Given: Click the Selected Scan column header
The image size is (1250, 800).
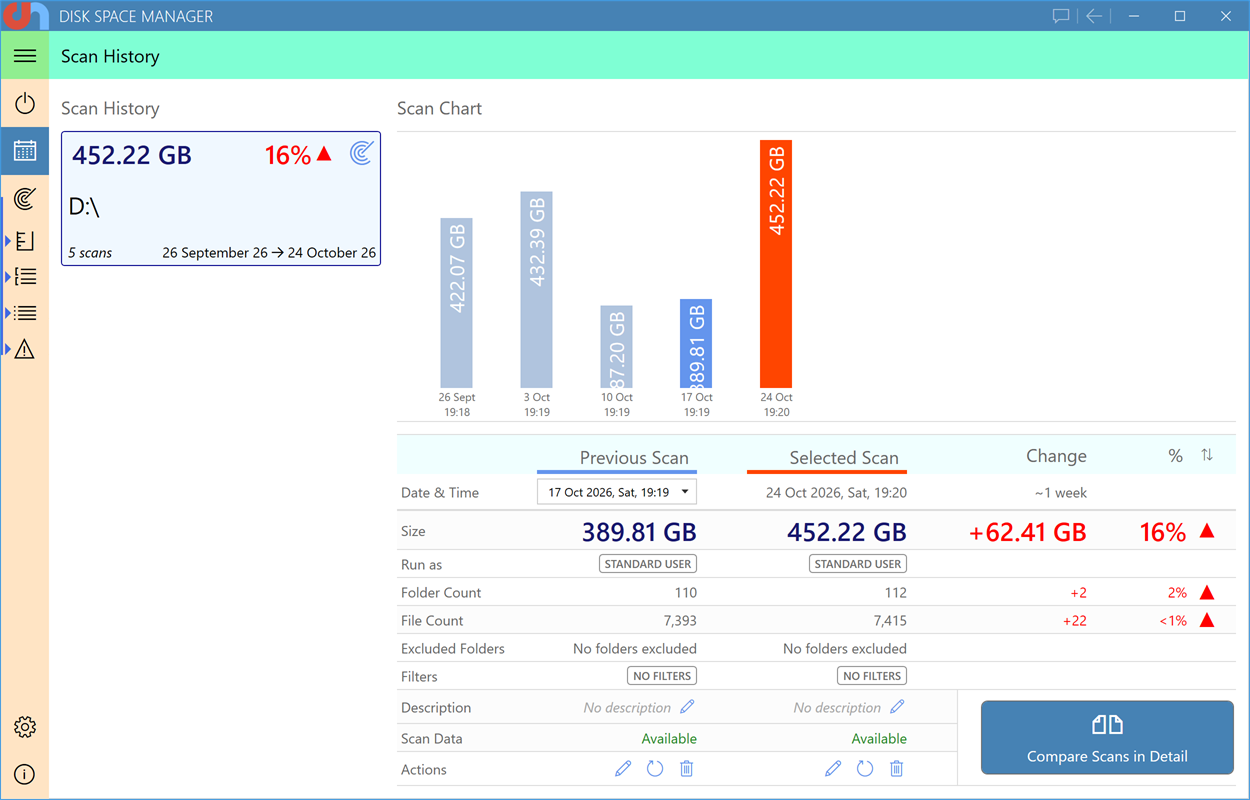Looking at the screenshot, I should [x=844, y=458].
